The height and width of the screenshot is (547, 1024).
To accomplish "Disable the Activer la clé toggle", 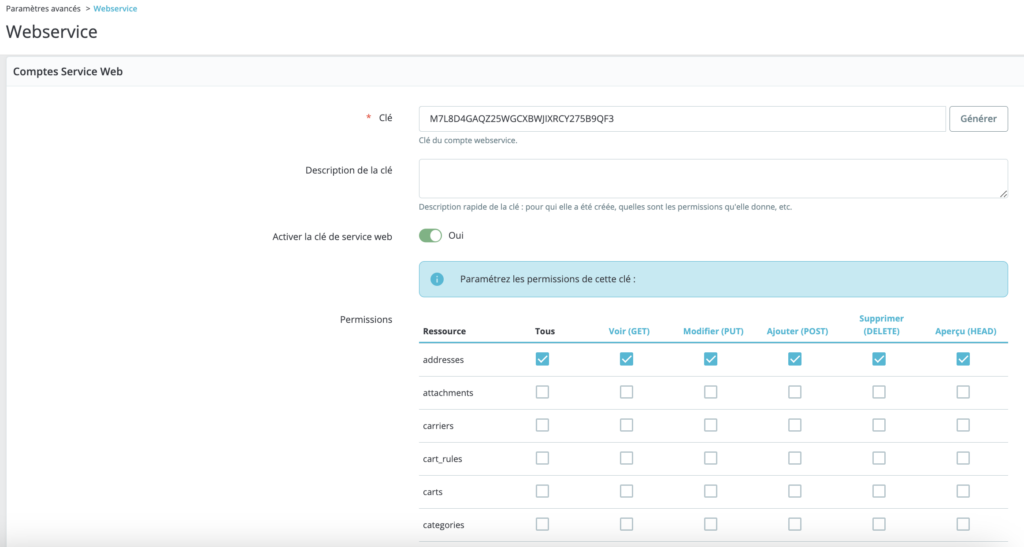I will [x=430, y=236].
